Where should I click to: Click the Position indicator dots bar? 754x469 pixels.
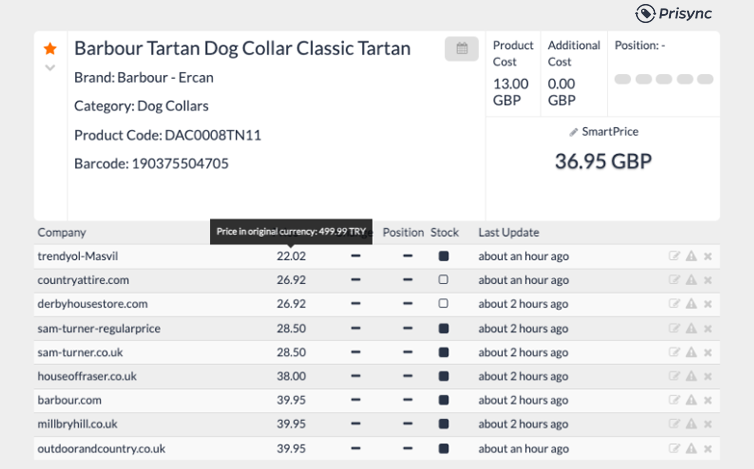[663, 79]
